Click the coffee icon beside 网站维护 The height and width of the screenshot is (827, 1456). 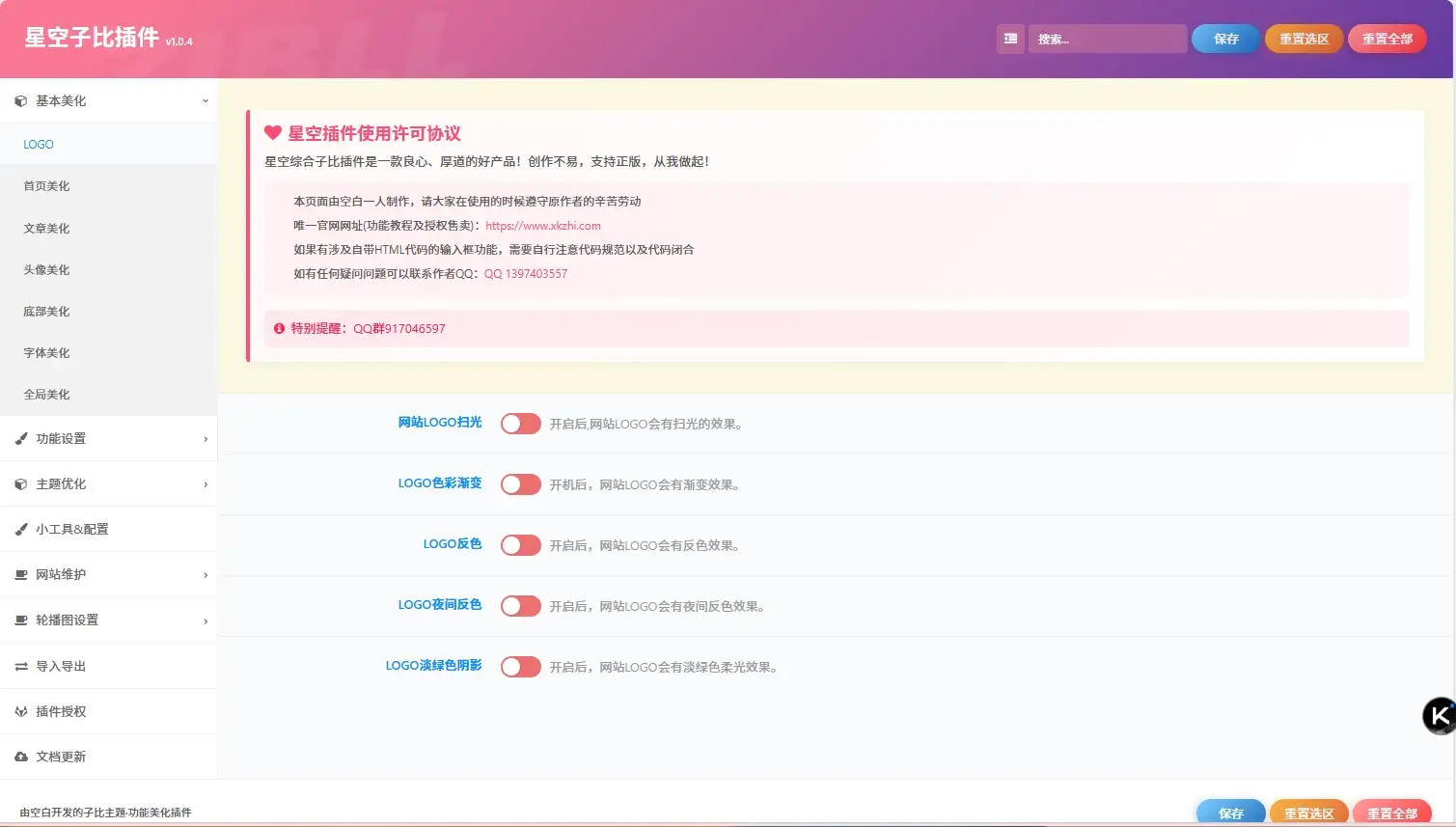pos(20,575)
